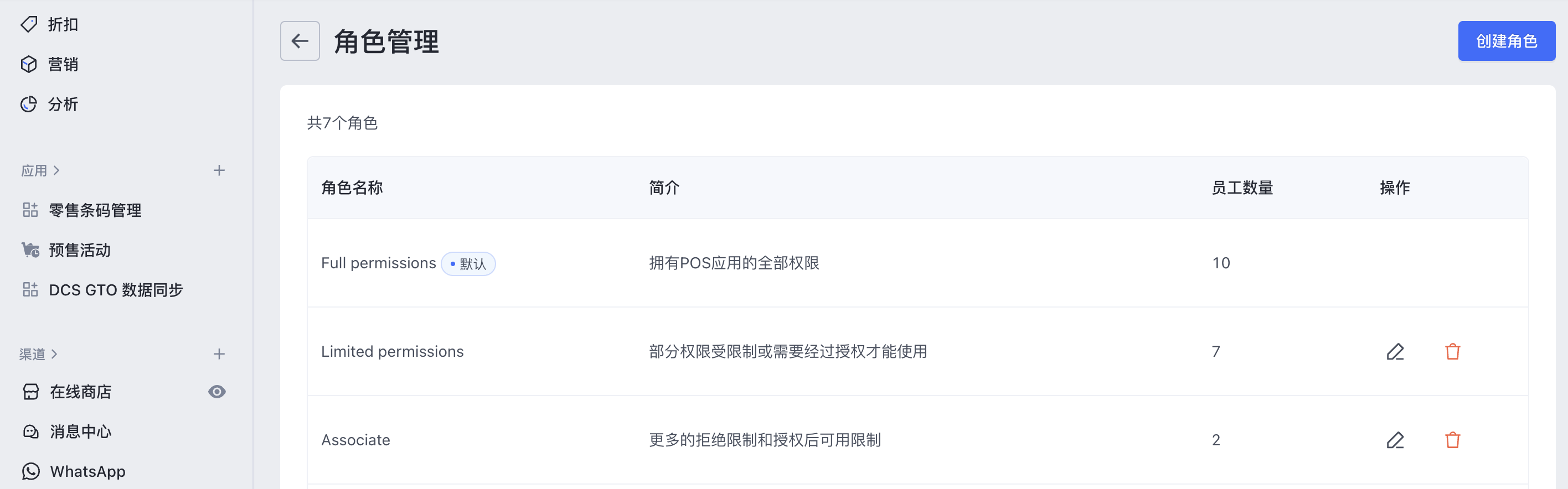Delete the Limited permissions role
Screen dimensions: 1568x489
coord(1452,352)
